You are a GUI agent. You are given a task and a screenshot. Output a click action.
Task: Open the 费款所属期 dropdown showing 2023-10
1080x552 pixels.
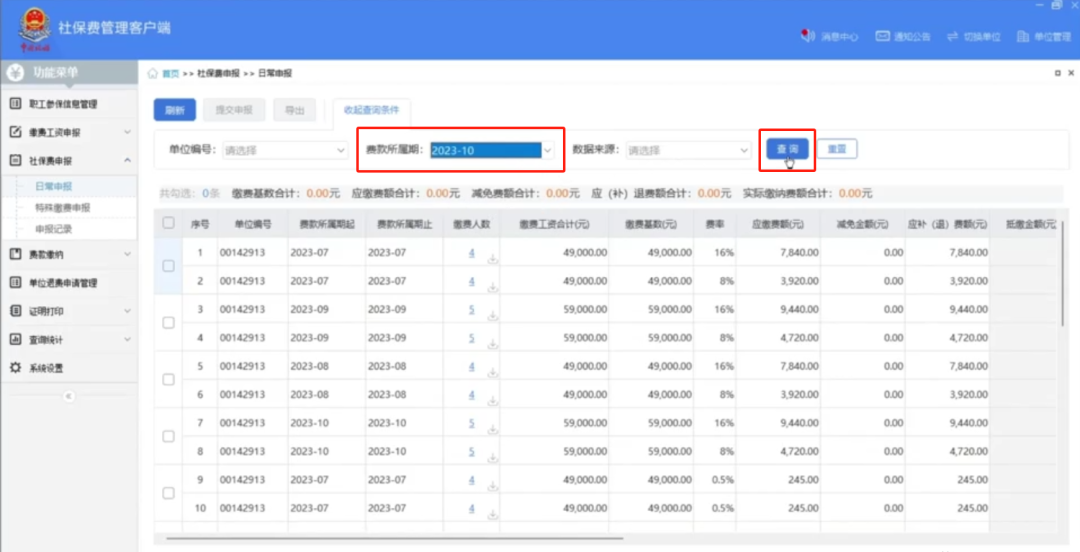tap(492, 150)
